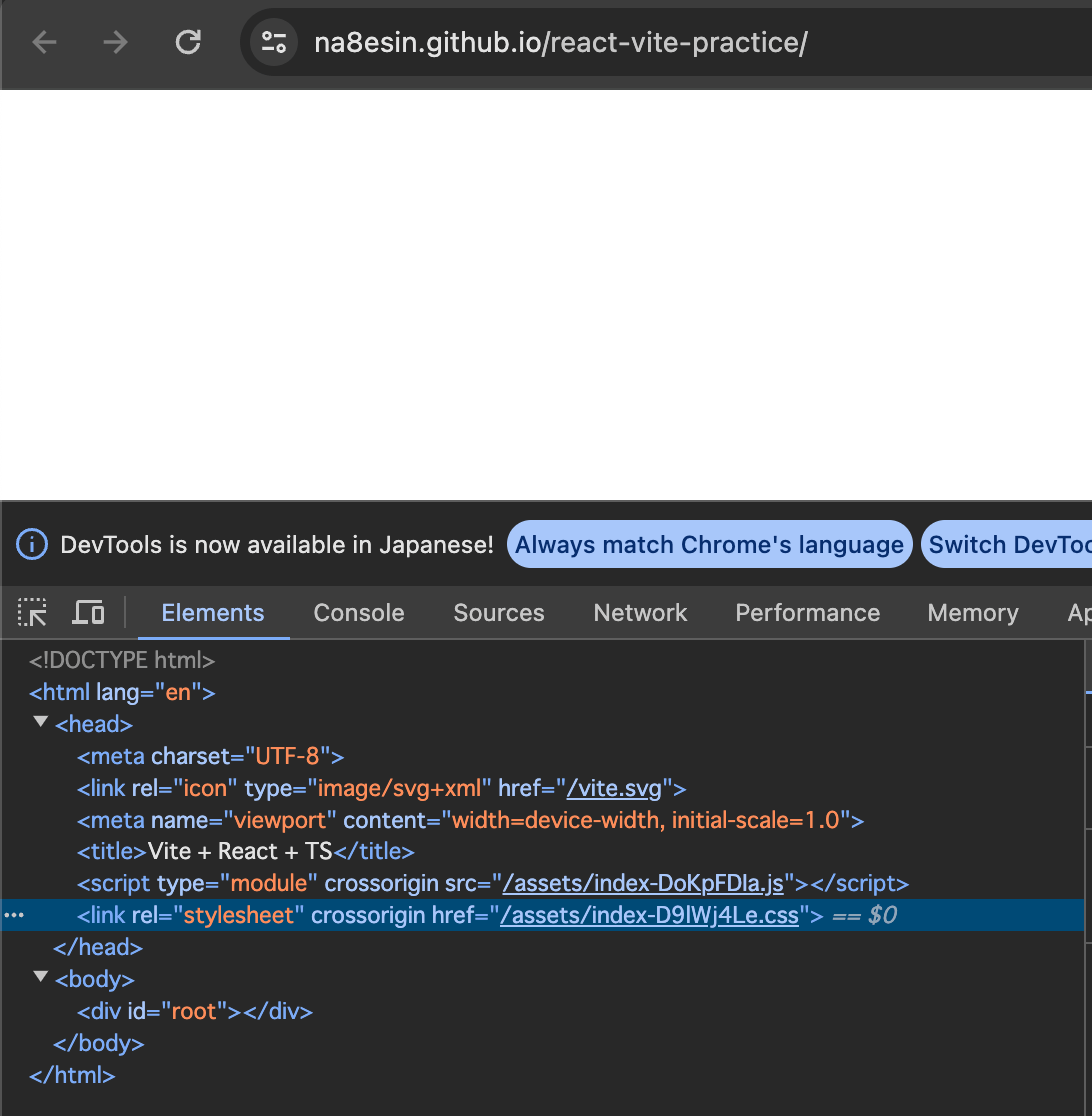Select the meta charset UTF-8 node
The image size is (1092, 1116).
pos(211,757)
